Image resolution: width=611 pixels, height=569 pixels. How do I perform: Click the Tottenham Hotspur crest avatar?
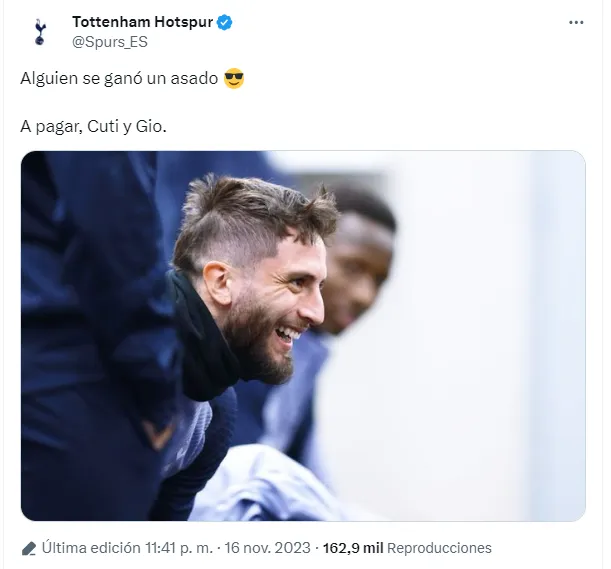coord(40,32)
